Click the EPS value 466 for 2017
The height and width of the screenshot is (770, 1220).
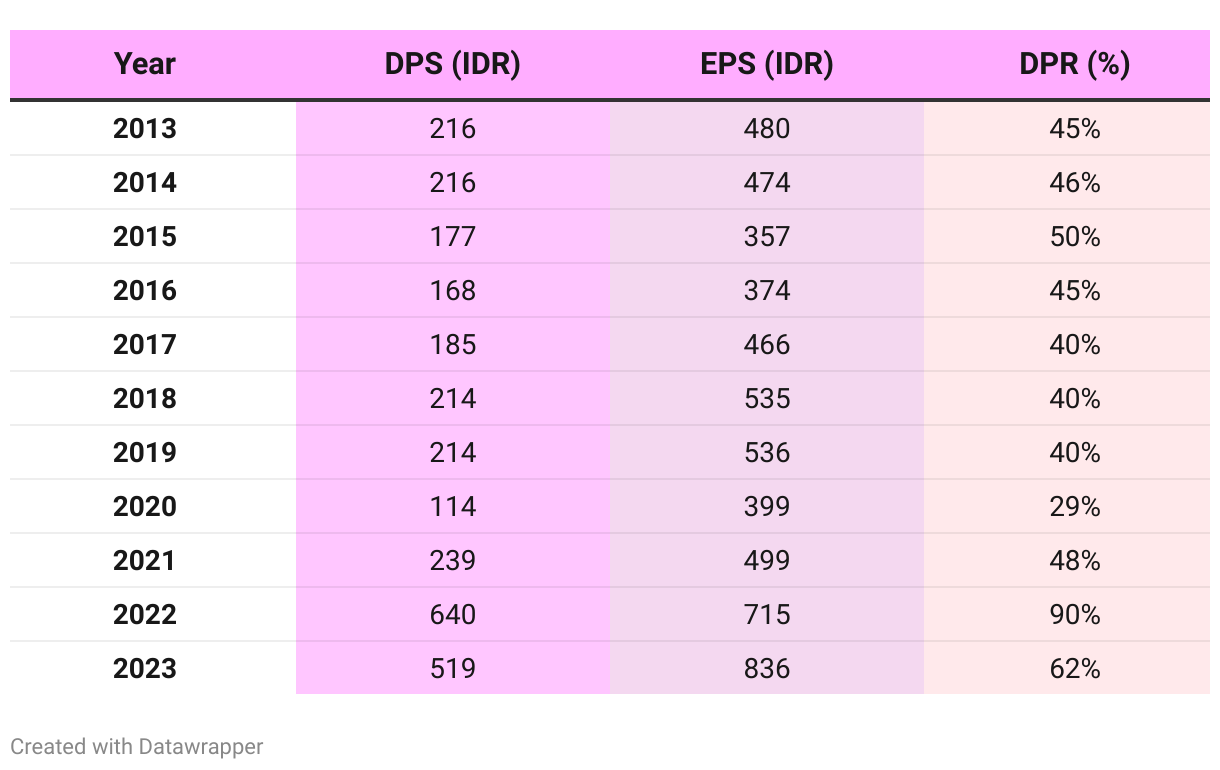(x=766, y=345)
